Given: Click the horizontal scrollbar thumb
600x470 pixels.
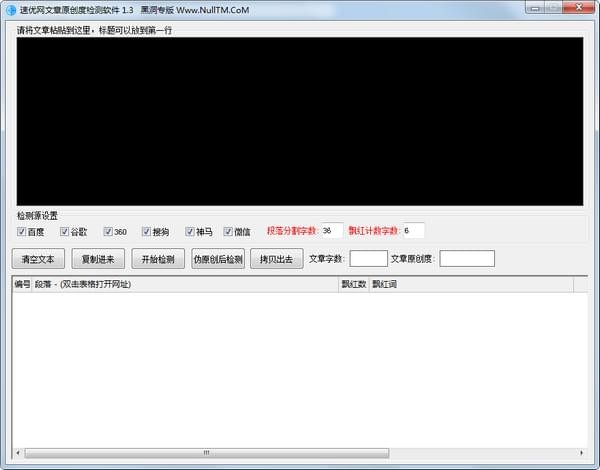Looking at the screenshot, I should [x=207, y=453].
